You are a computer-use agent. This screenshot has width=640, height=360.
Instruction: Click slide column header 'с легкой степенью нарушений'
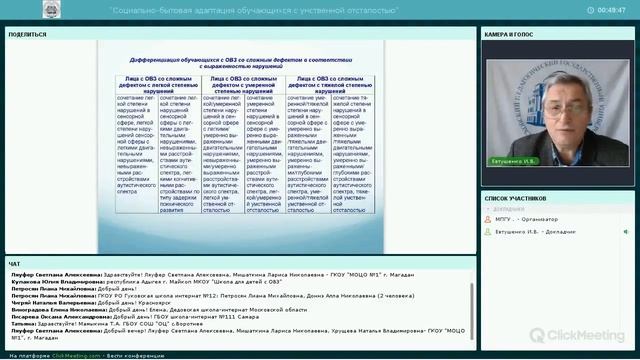coord(158,85)
